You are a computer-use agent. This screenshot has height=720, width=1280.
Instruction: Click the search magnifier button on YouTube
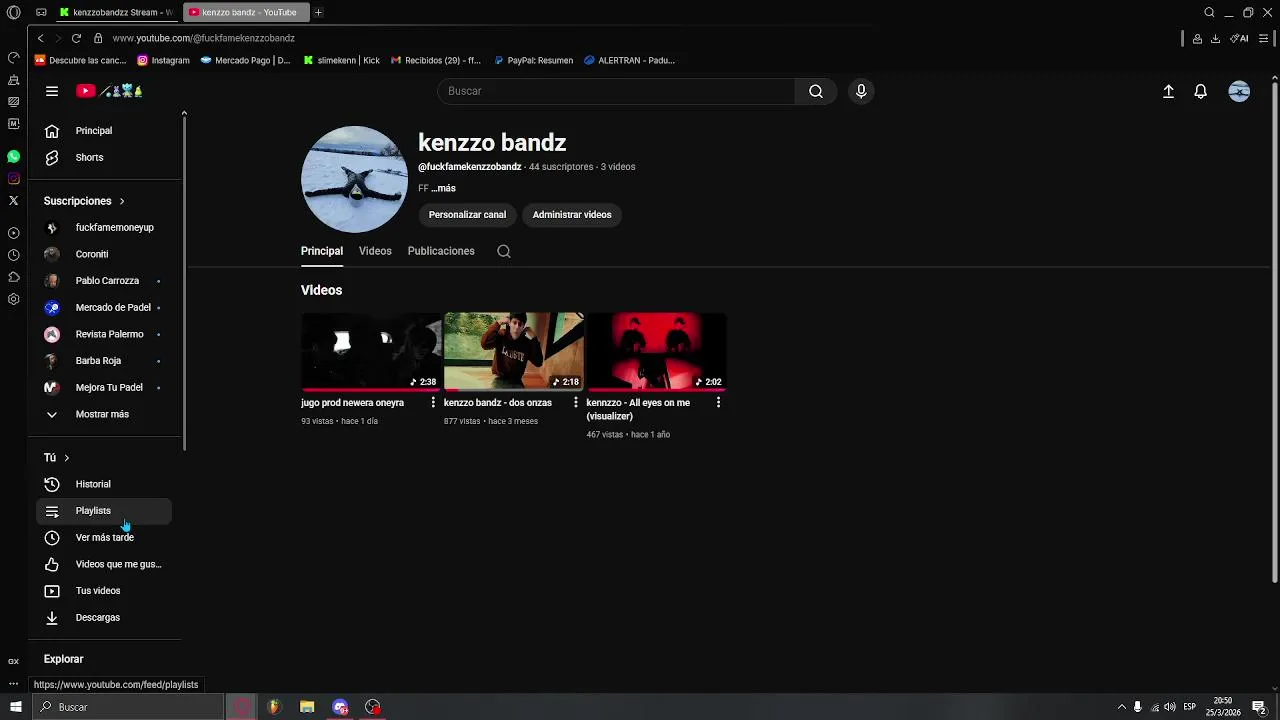tap(816, 91)
